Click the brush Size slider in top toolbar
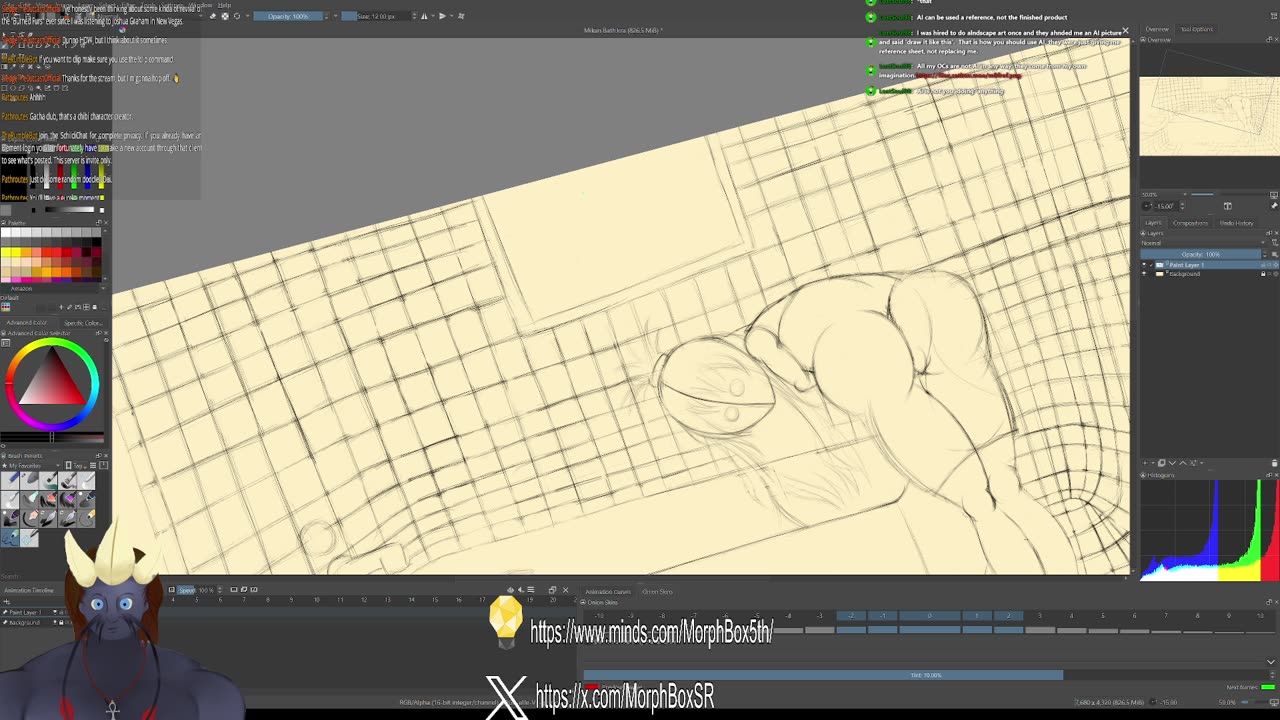Image resolution: width=1280 pixels, height=720 pixels. coord(376,16)
